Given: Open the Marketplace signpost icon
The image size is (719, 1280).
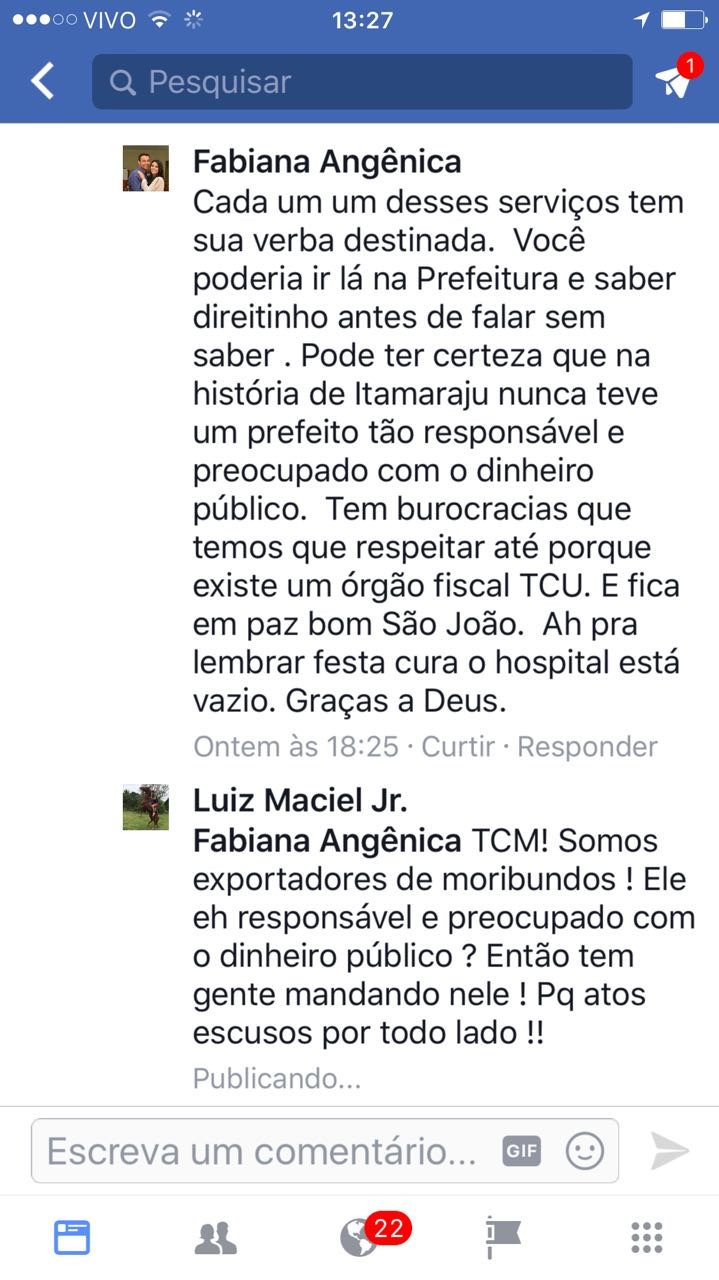Looking at the screenshot, I should click(503, 1238).
